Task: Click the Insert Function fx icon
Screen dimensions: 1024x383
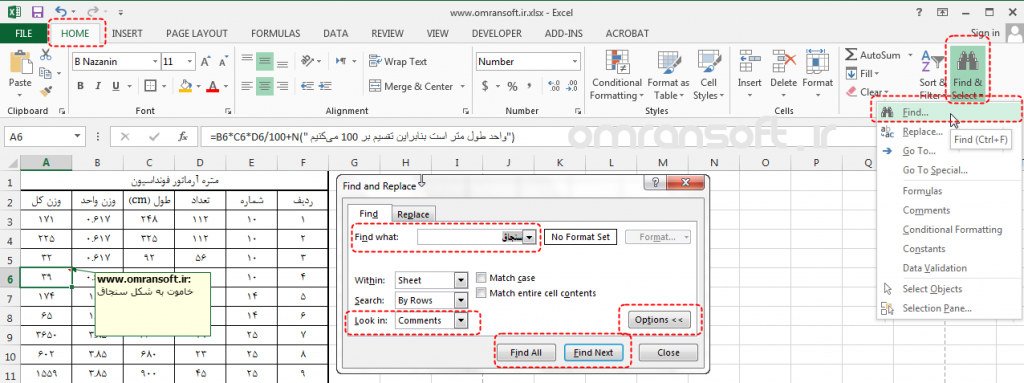Action: tap(184, 137)
